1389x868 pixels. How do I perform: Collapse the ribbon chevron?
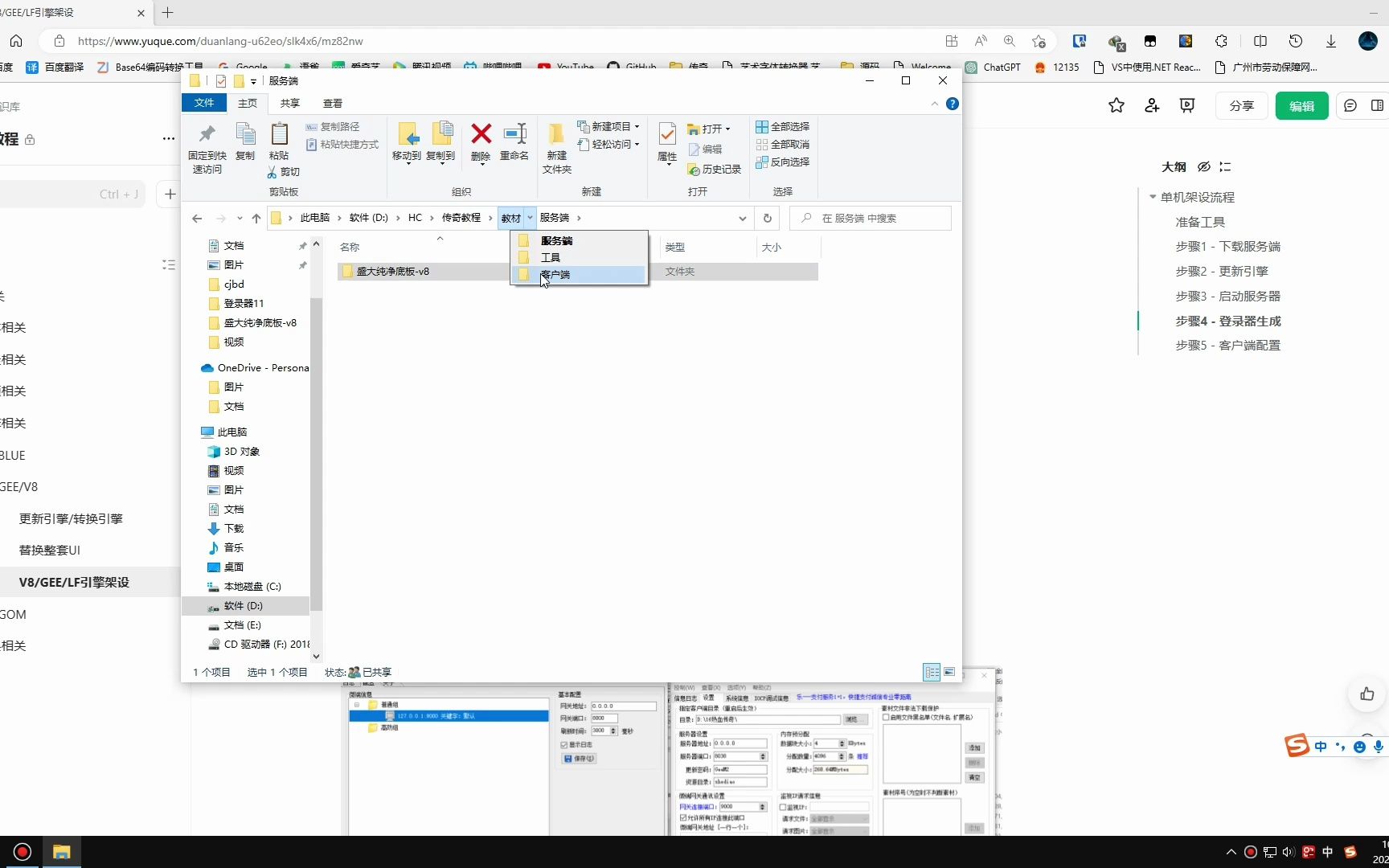pos(934,104)
